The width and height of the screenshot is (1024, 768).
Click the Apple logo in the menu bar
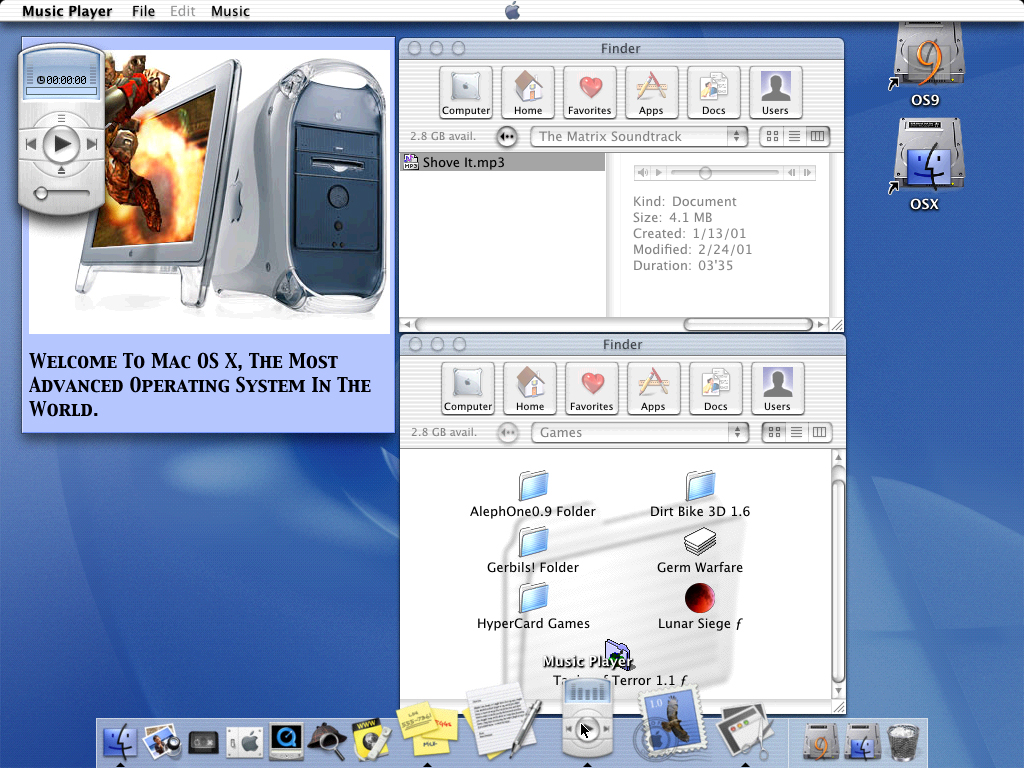point(513,10)
